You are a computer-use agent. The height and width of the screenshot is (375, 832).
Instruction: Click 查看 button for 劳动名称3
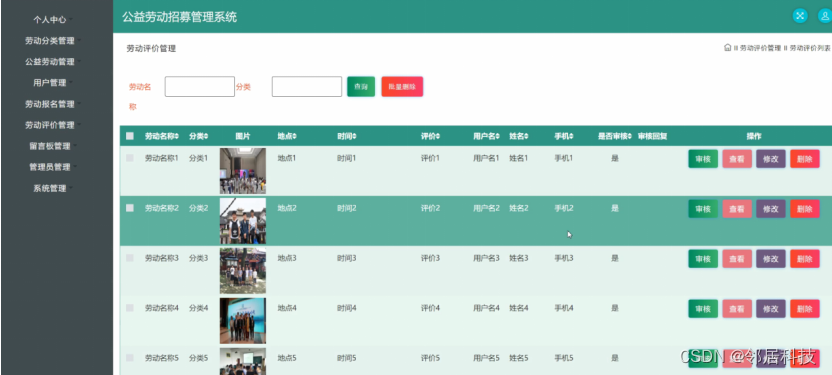pos(737,259)
